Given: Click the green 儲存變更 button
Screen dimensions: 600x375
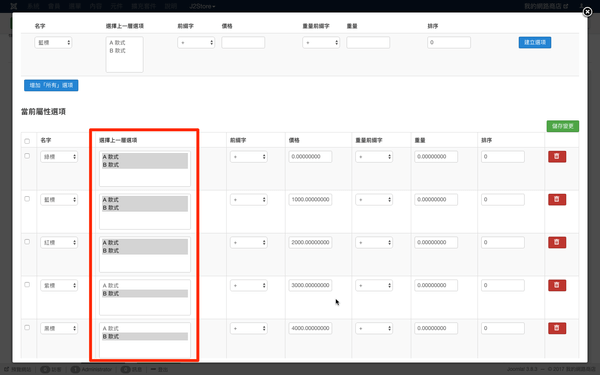Looking at the screenshot, I should [x=562, y=126].
